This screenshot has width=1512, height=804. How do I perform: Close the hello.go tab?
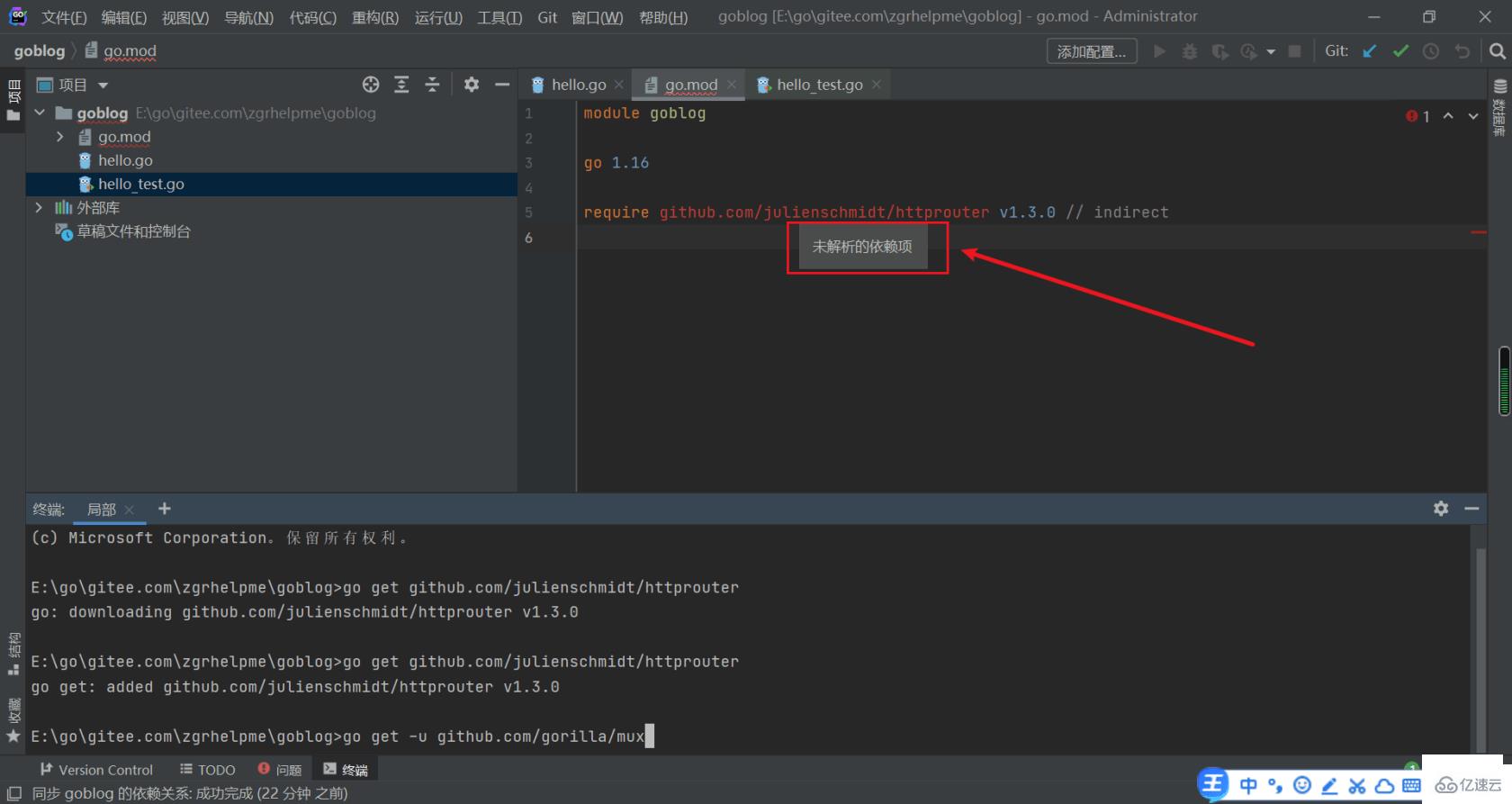(x=619, y=85)
